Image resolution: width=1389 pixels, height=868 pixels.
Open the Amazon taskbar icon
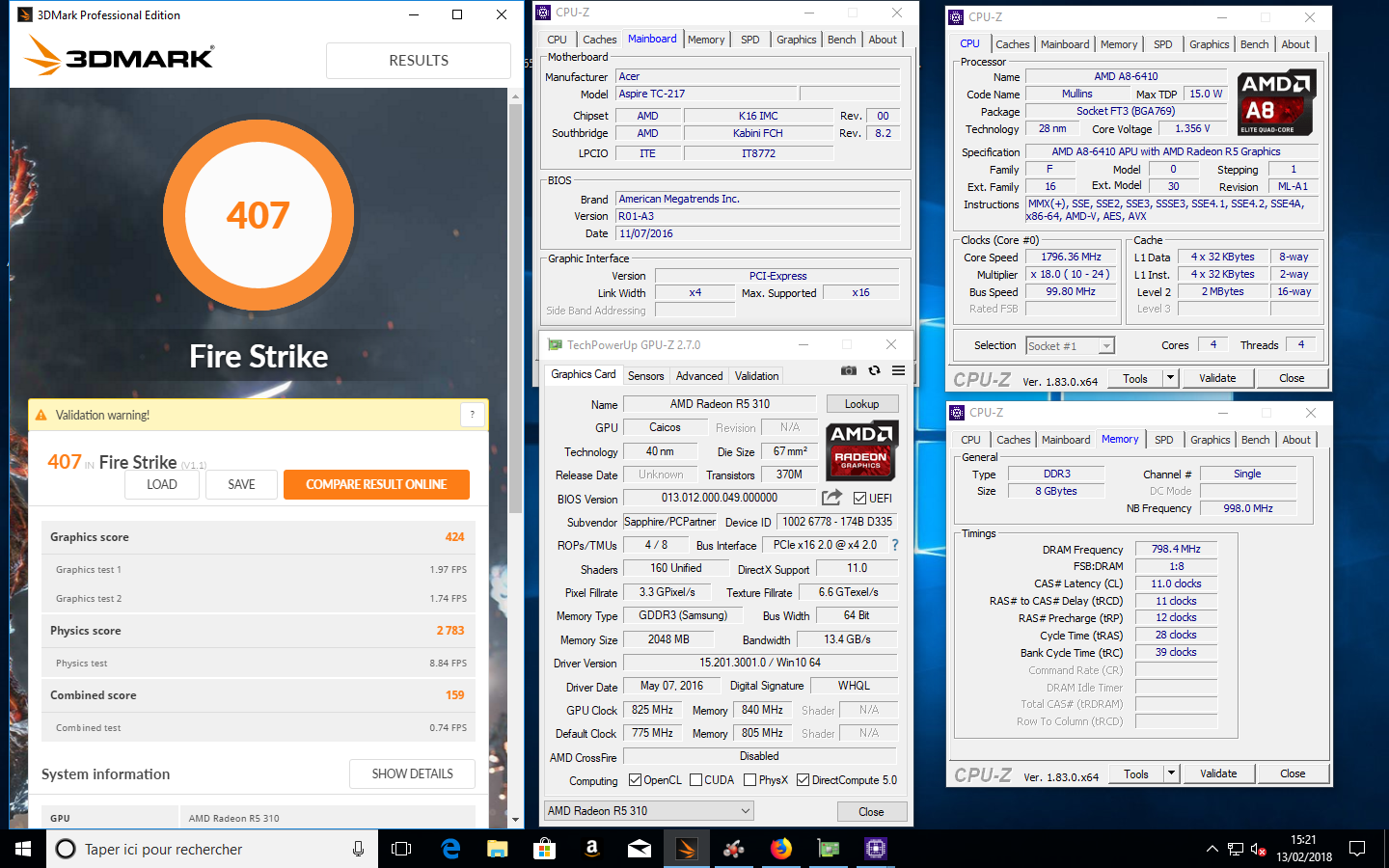tap(591, 849)
